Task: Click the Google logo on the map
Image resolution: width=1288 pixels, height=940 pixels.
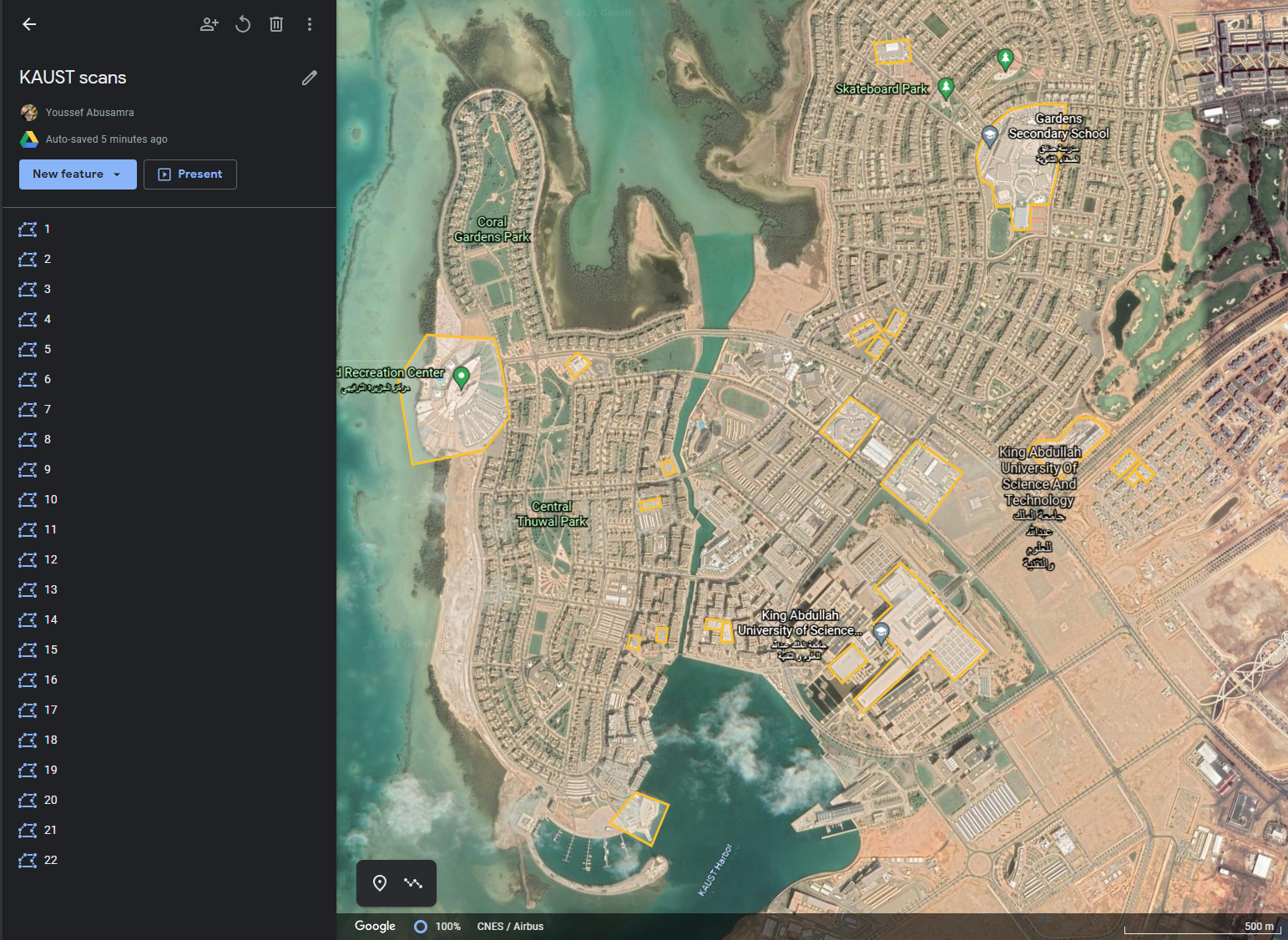Action: click(375, 926)
